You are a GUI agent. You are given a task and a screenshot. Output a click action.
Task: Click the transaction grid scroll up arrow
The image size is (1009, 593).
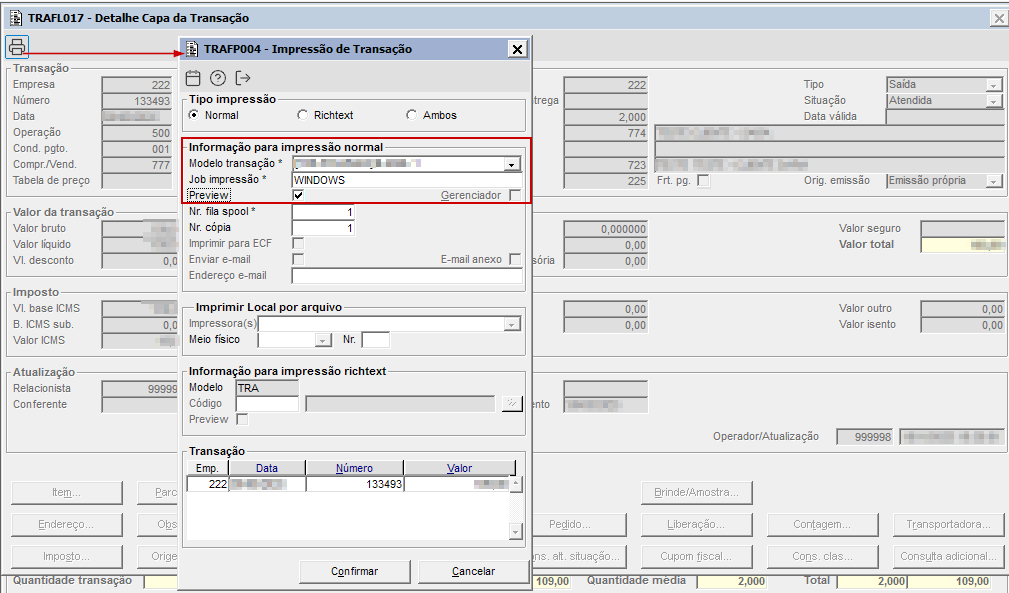pos(515,484)
